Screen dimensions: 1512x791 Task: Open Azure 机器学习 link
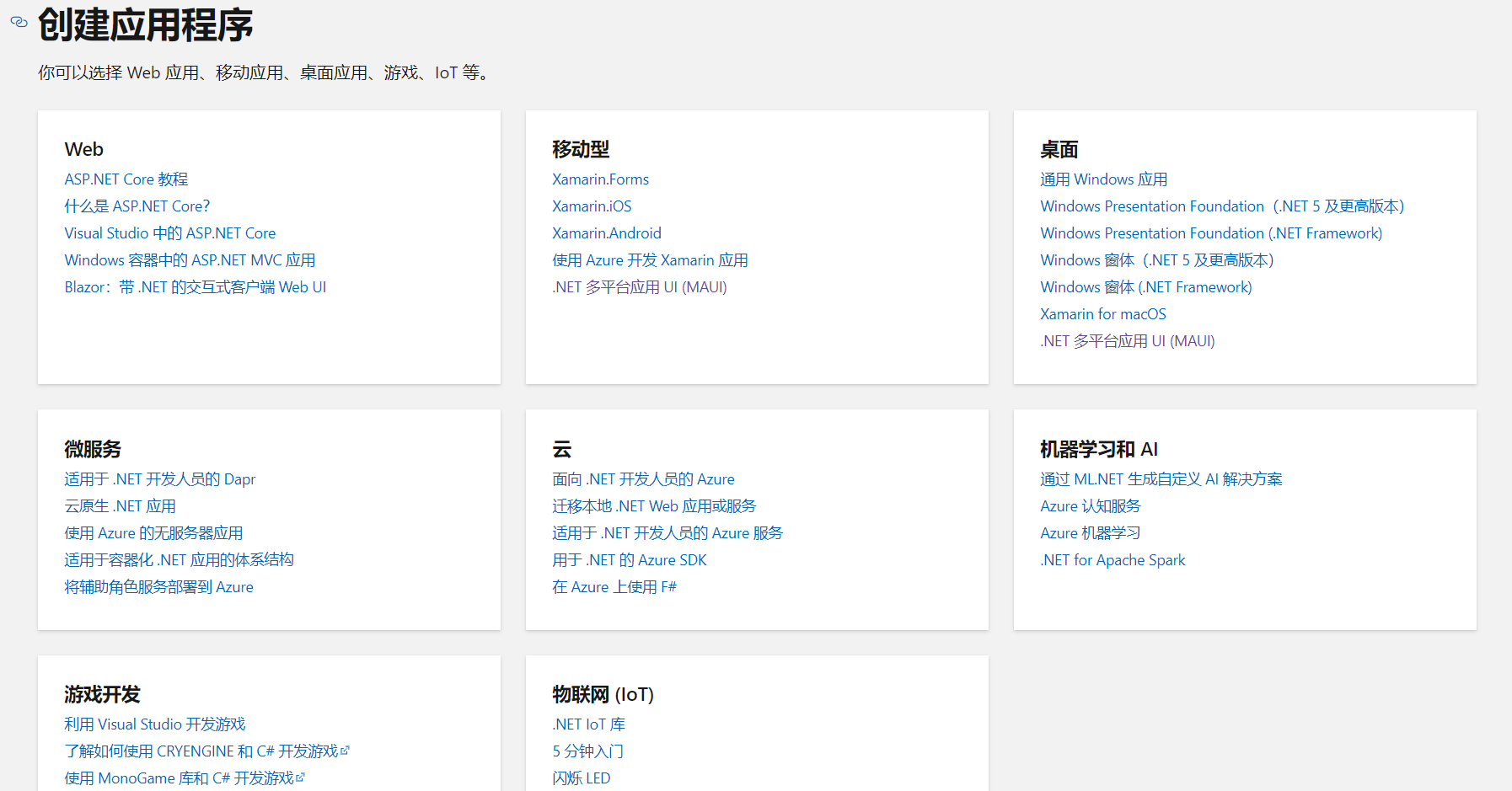1091,533
